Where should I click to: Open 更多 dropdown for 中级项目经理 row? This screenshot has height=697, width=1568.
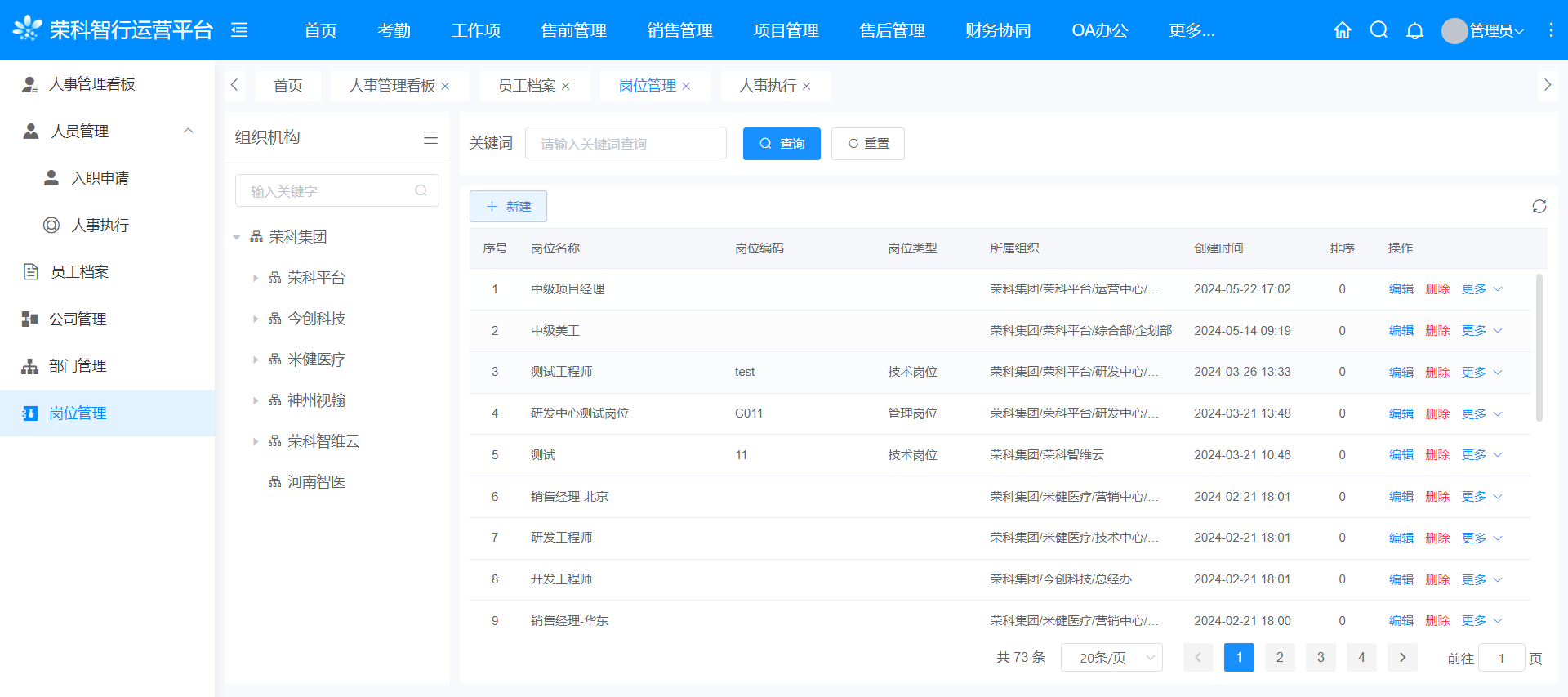pyautogui.click(x=1481, y=289)
